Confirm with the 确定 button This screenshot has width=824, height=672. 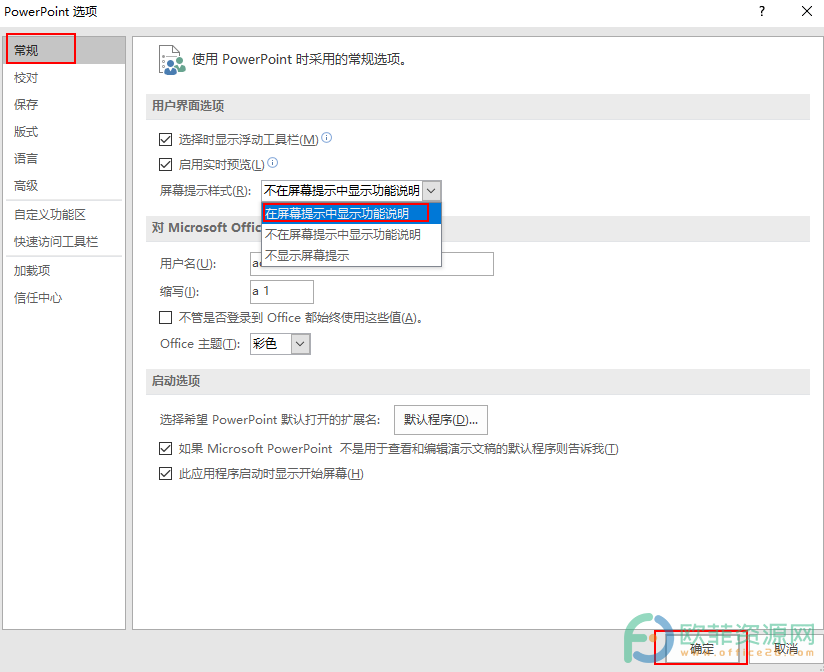tap(702, 648)
